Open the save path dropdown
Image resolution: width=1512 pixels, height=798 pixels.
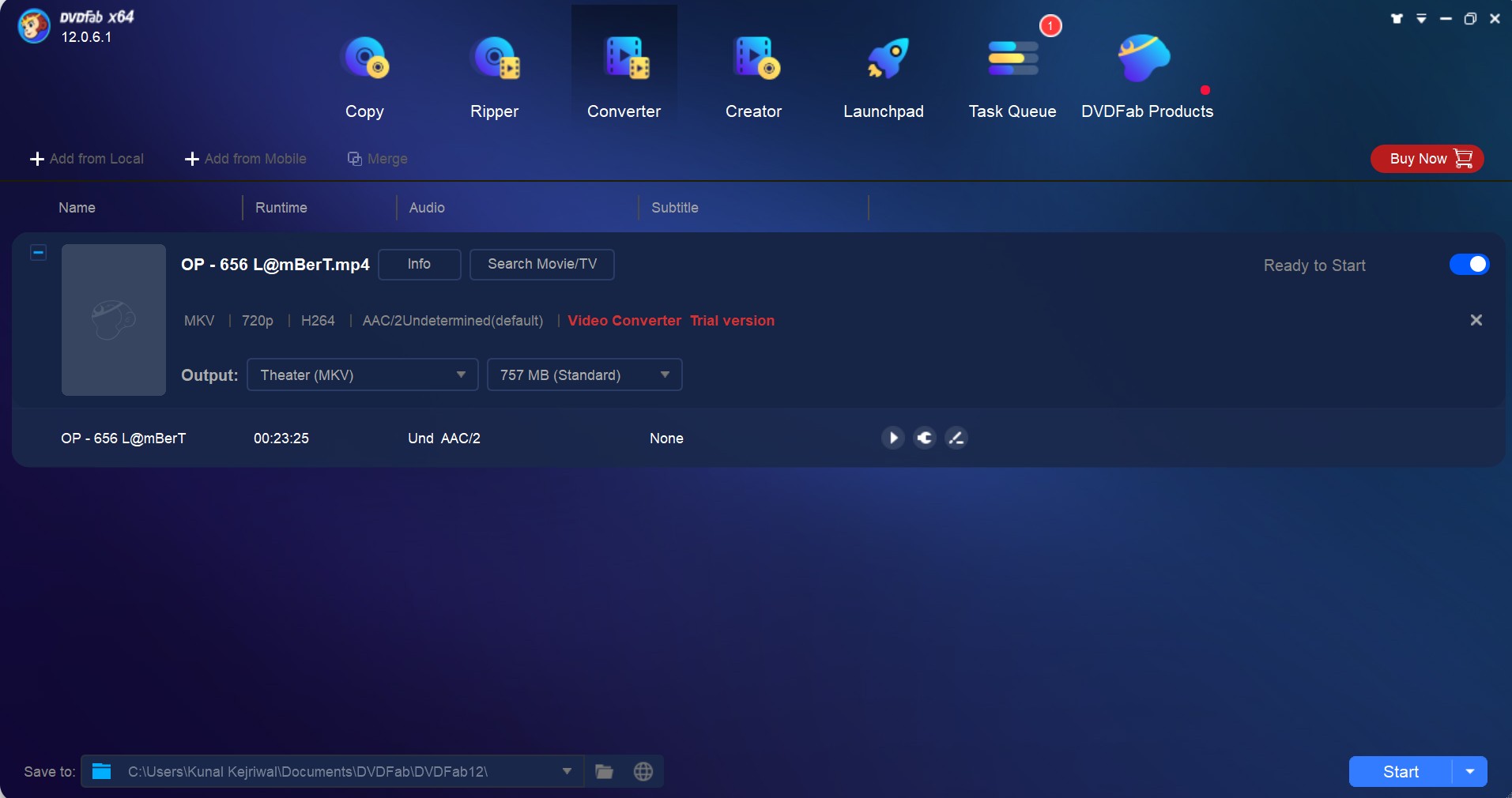click(x=566, y=772)
